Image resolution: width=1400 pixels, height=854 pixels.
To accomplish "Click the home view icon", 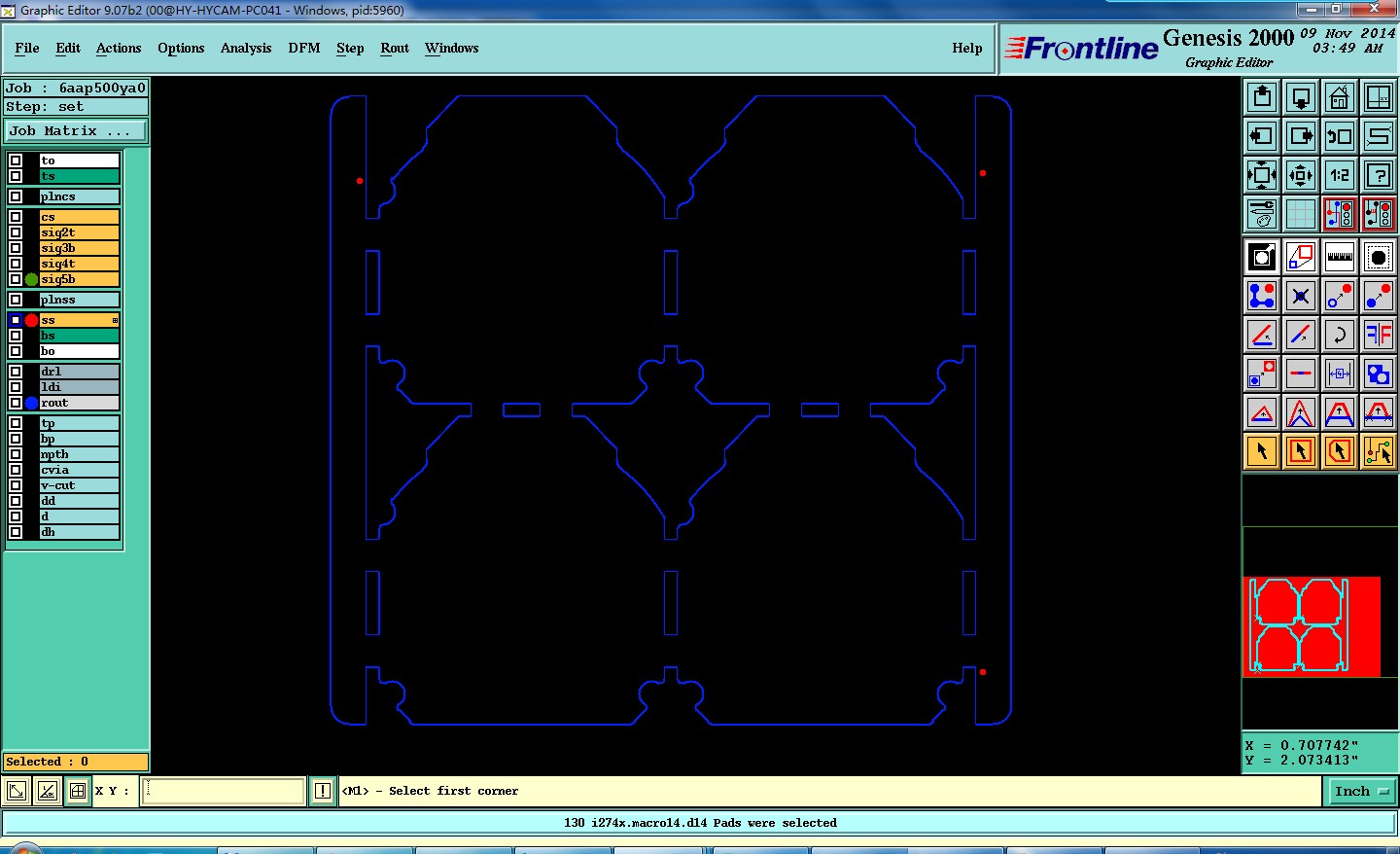I will pos(1340,97).
